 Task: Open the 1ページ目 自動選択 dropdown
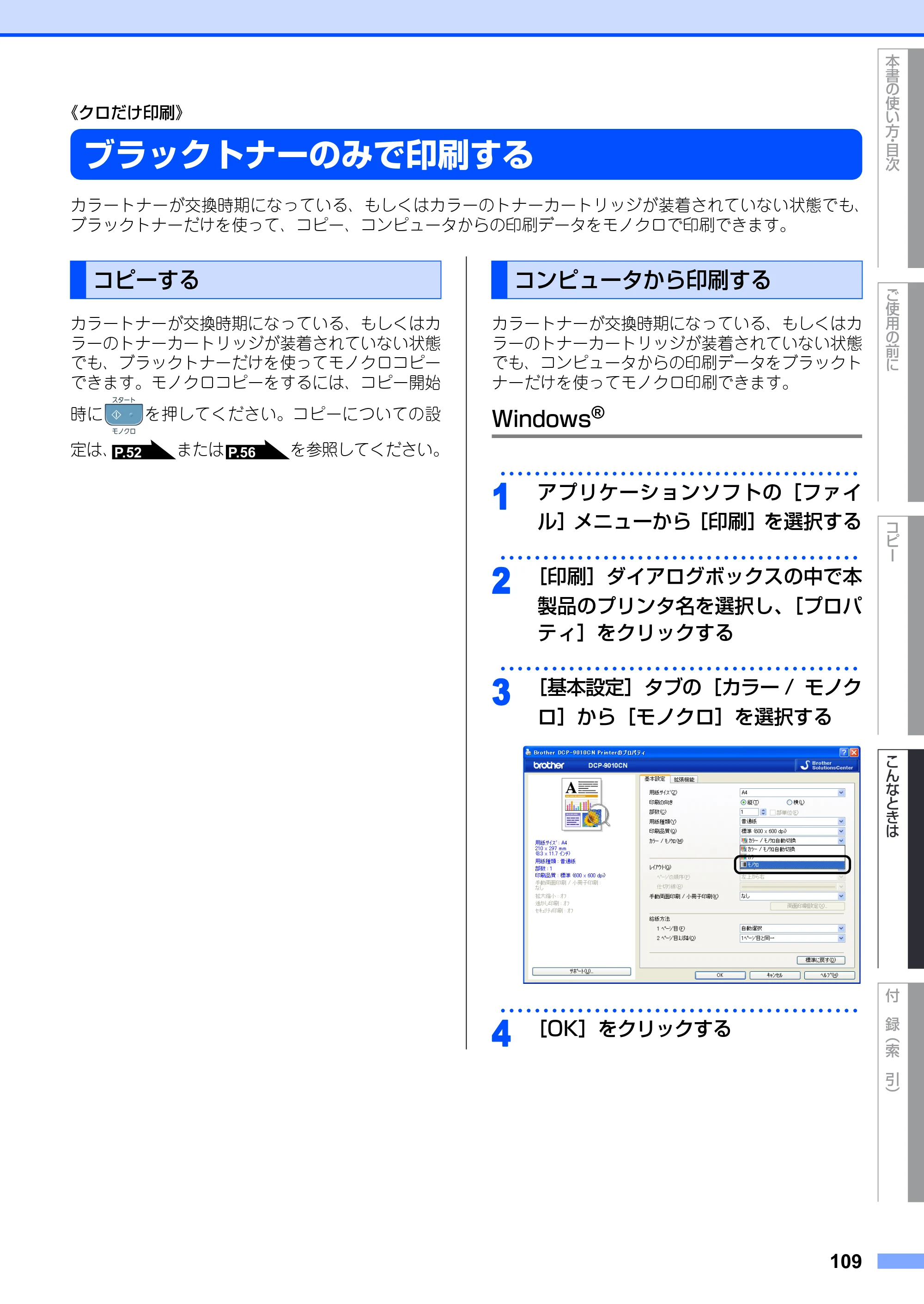click(792, 928)
